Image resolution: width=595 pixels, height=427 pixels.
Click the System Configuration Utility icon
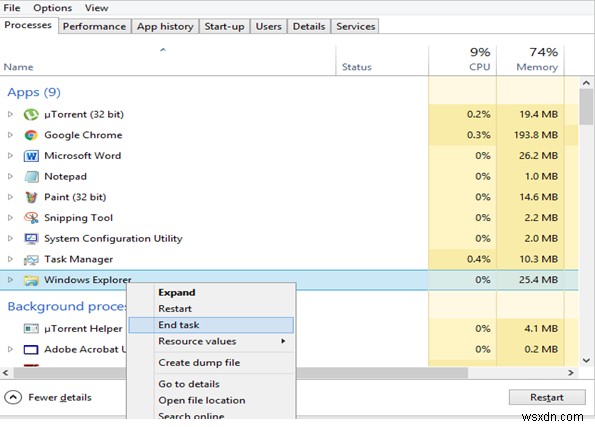tap(31, 238)
